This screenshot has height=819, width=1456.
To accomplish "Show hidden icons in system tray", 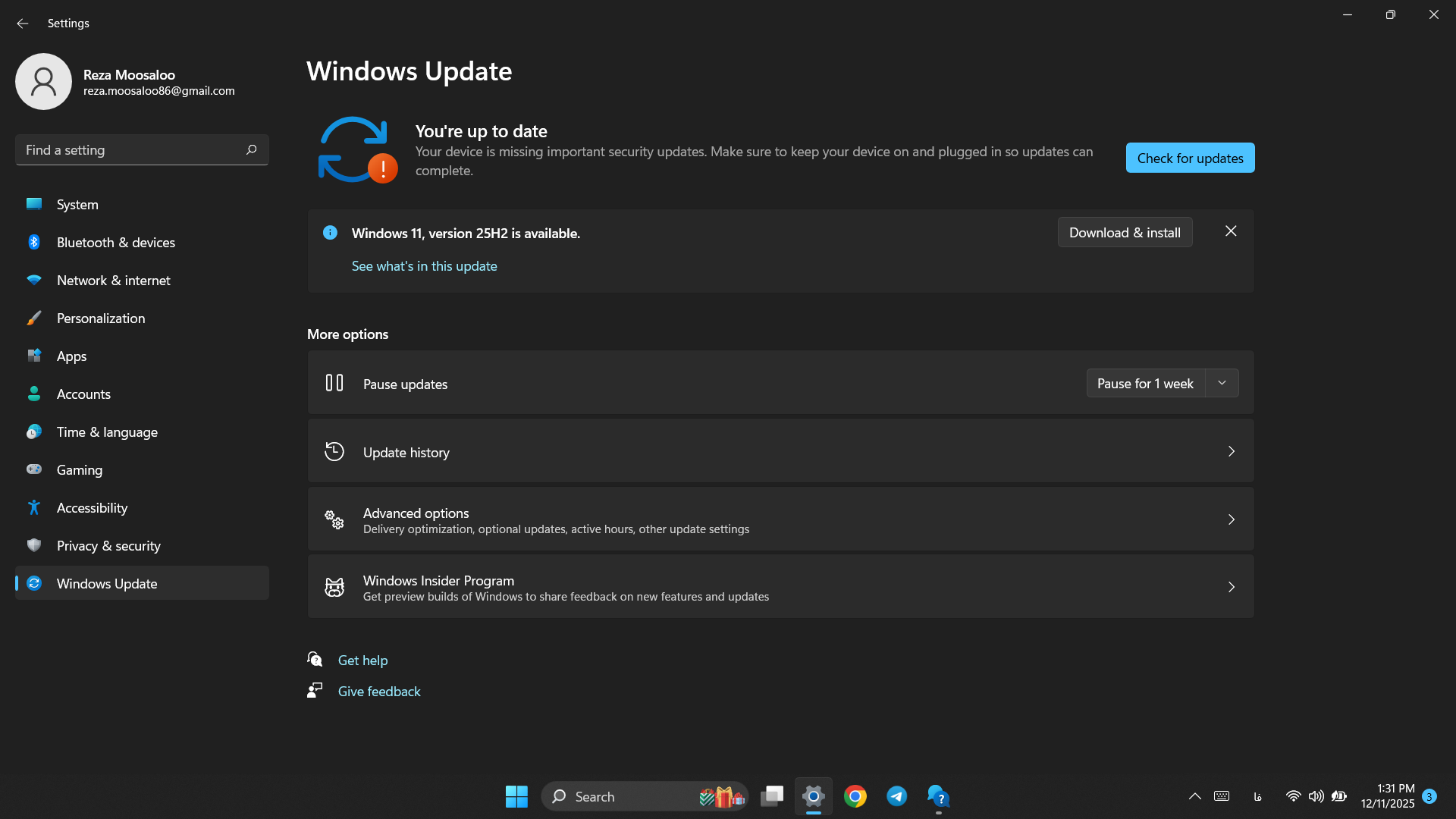I will click(1194, 796).
